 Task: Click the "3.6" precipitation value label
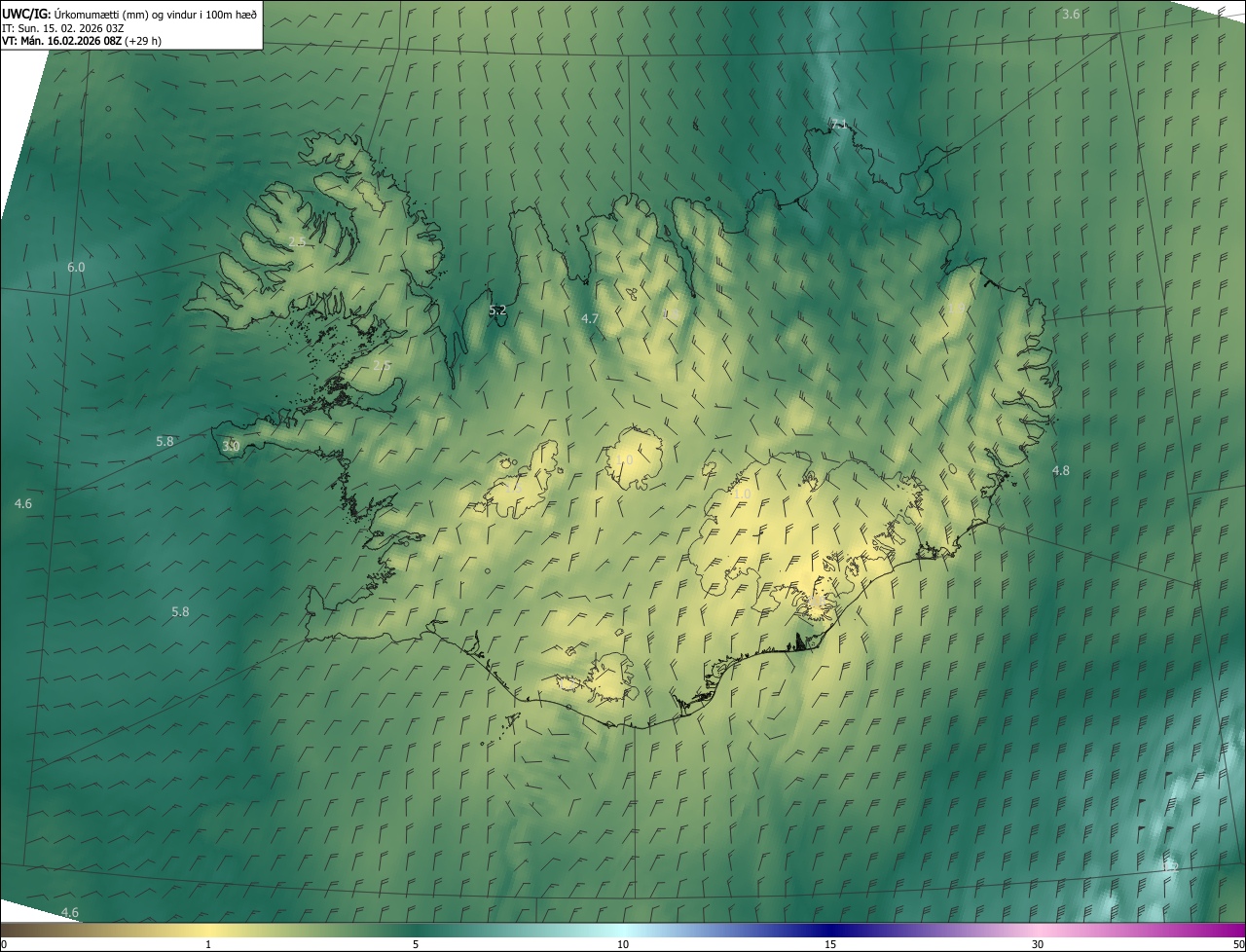1071,14
